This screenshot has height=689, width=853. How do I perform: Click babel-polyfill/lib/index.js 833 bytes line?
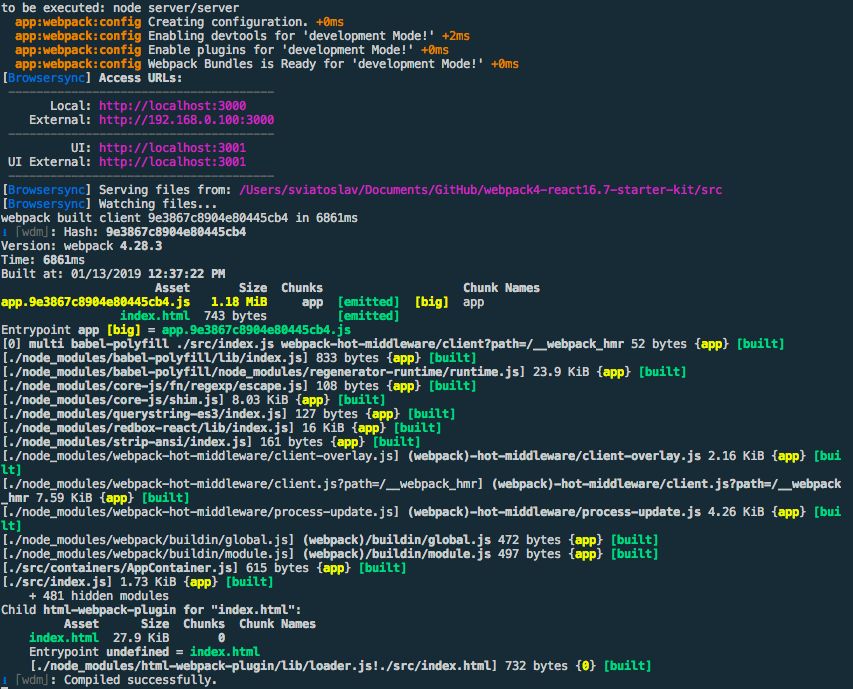point(239,358)
